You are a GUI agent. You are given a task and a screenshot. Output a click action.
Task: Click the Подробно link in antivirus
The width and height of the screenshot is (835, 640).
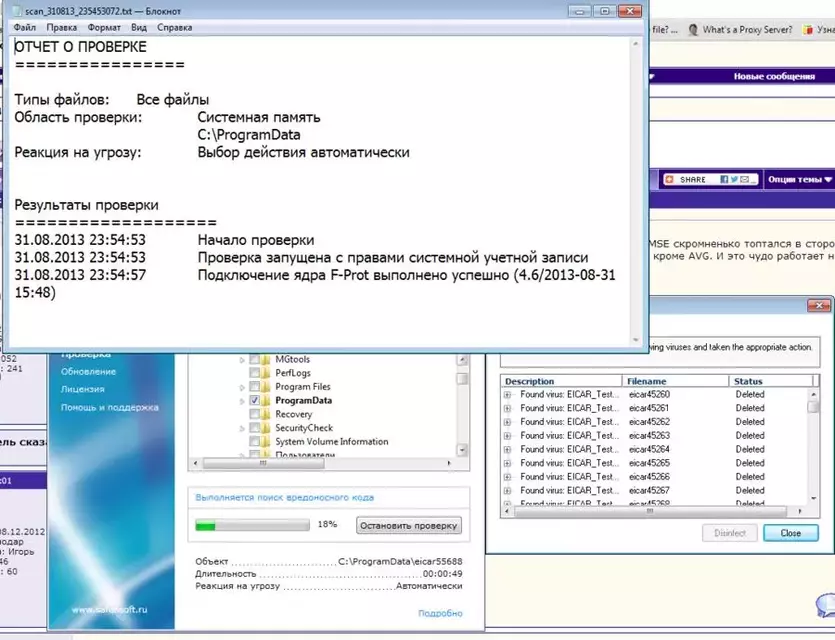tap(440, 613)
